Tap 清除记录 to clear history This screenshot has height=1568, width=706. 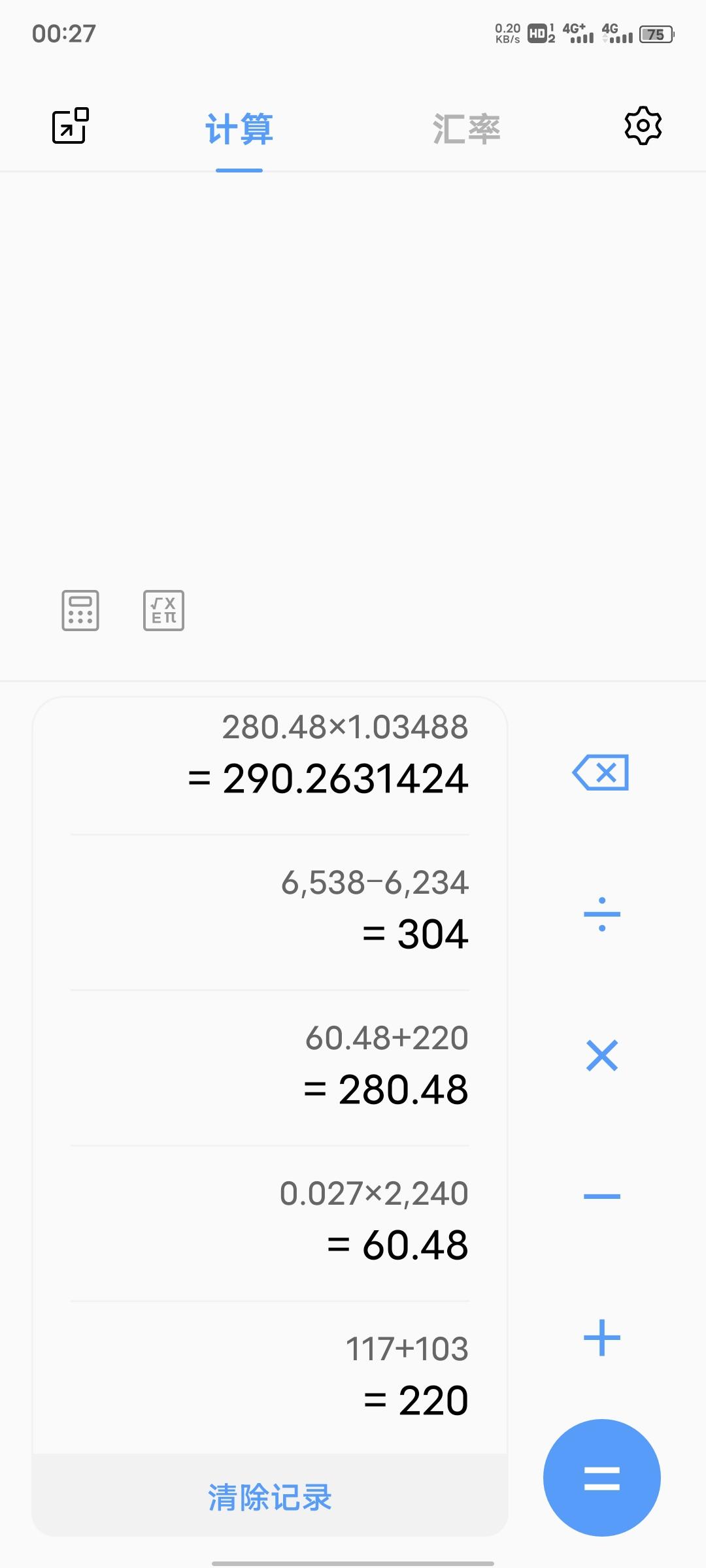tap(270, 1497)
